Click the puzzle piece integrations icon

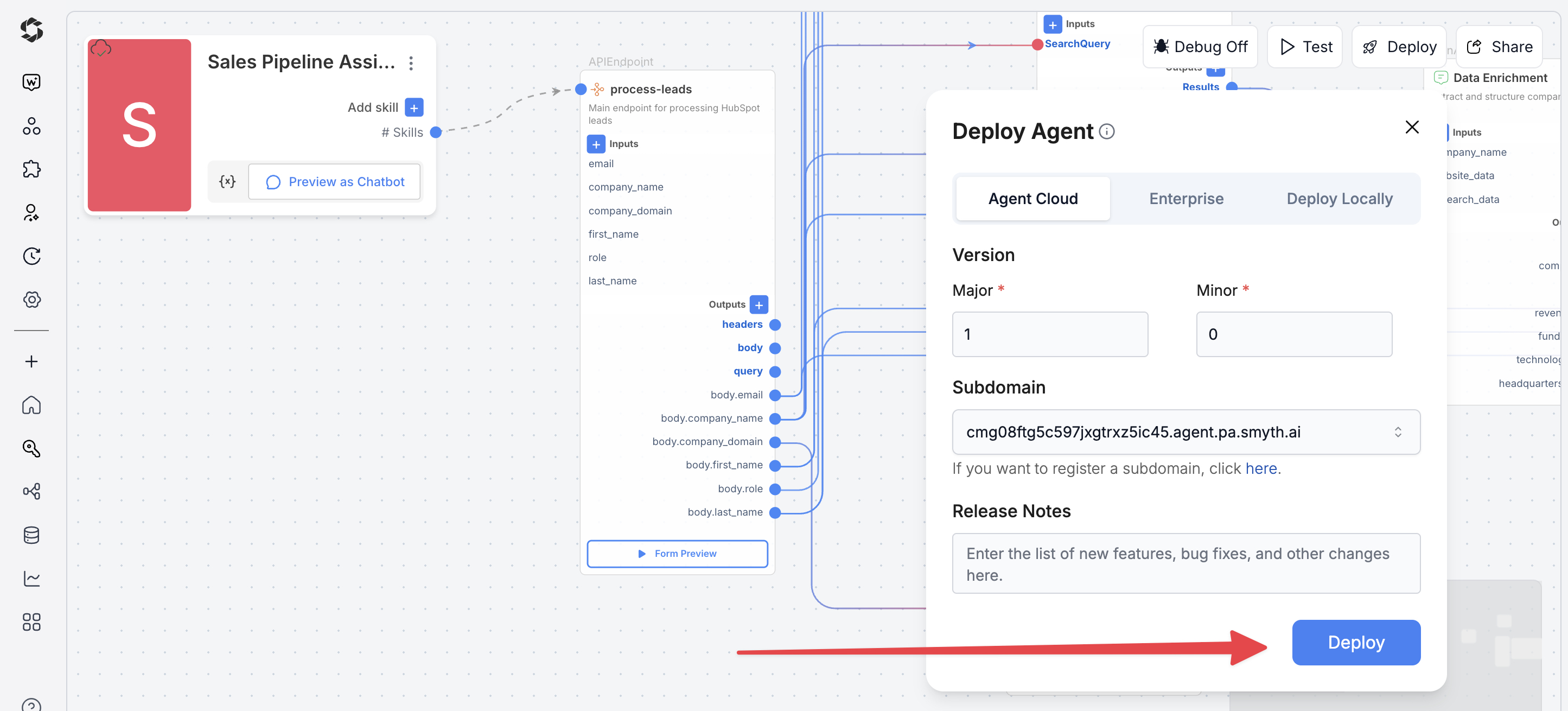point(31,169)
